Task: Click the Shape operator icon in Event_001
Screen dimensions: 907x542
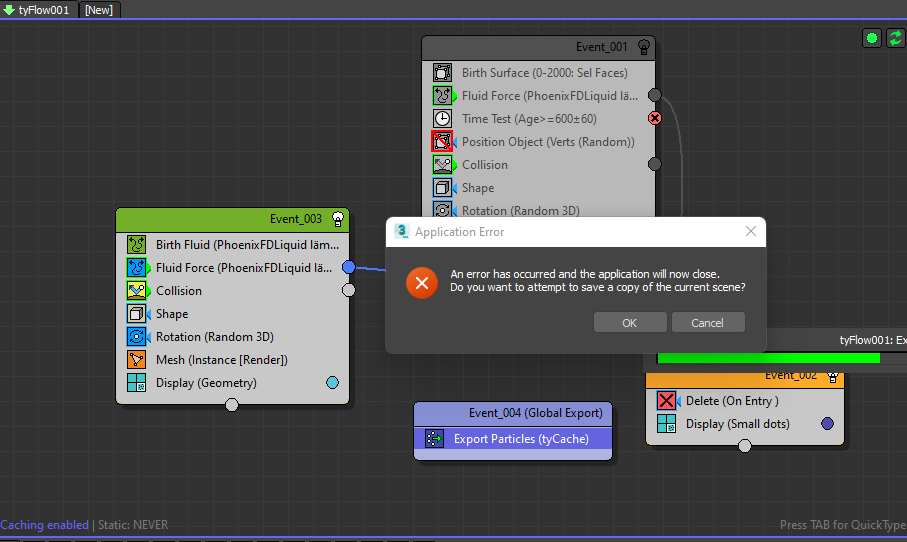Action: (443, 188)
